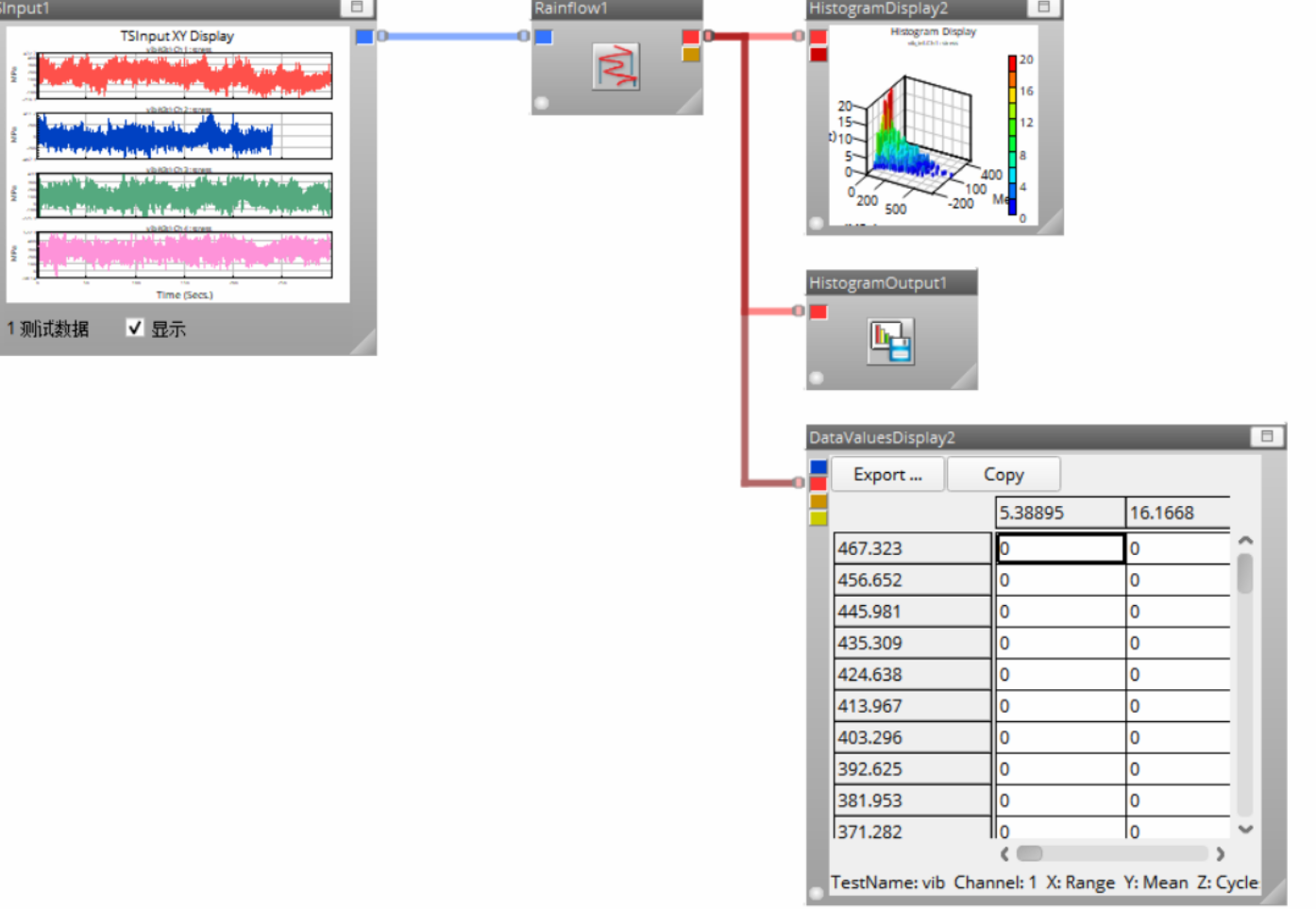Click the Rainflow1 glyph icon
The width and height of the screenshot is (1316, 909).
click(616, 67)
